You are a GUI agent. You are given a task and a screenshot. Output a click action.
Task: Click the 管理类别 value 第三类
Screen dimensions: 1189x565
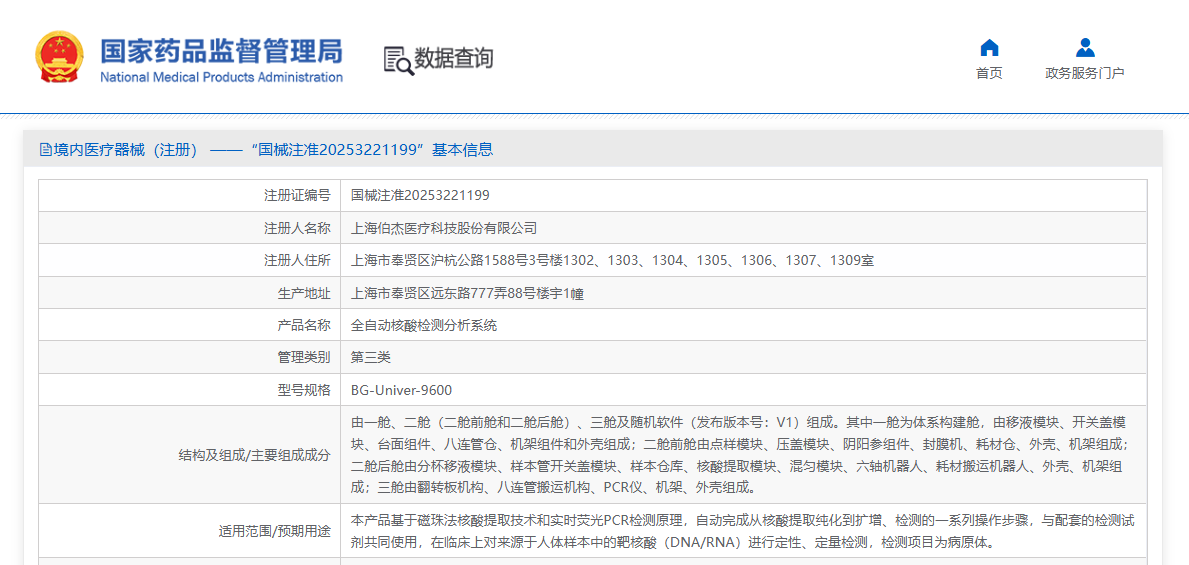(x=371, y=357)
